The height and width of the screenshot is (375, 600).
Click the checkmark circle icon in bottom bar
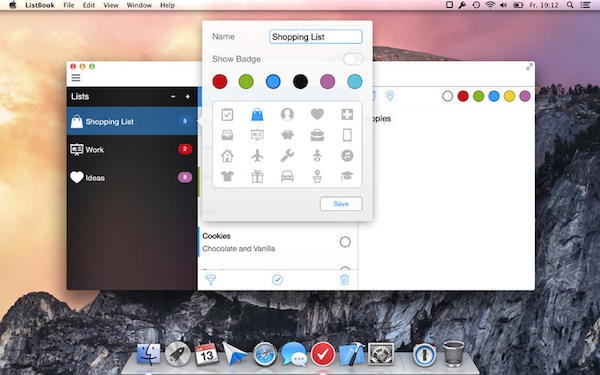[x=277, y=280]
